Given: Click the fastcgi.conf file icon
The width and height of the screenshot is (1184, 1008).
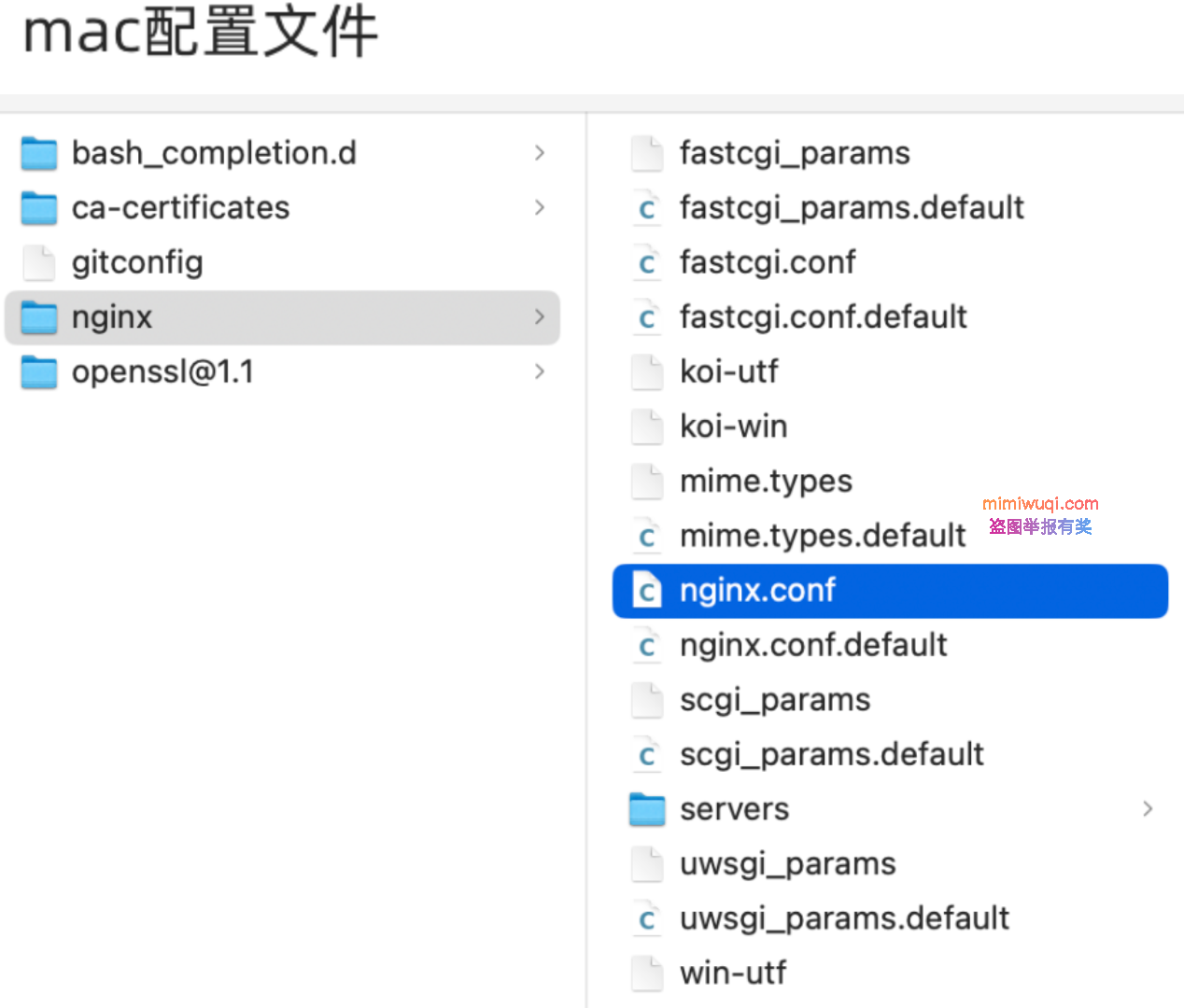Looking at the screenshot, I should (647, 263).
